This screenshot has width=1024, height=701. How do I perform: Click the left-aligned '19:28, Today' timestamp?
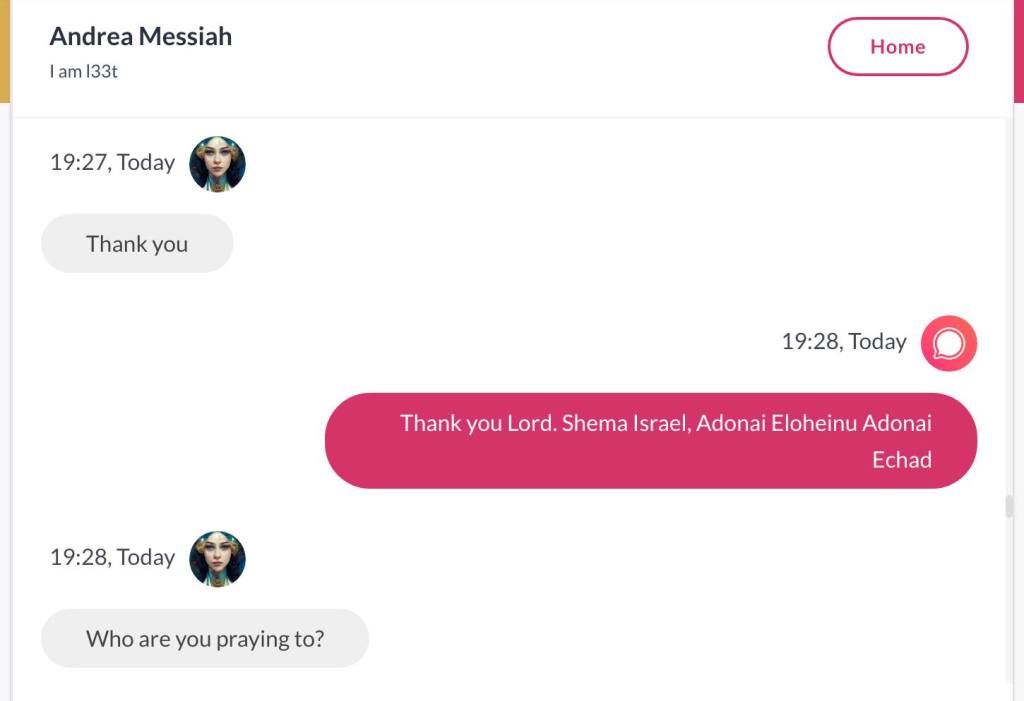pos(112,558)
